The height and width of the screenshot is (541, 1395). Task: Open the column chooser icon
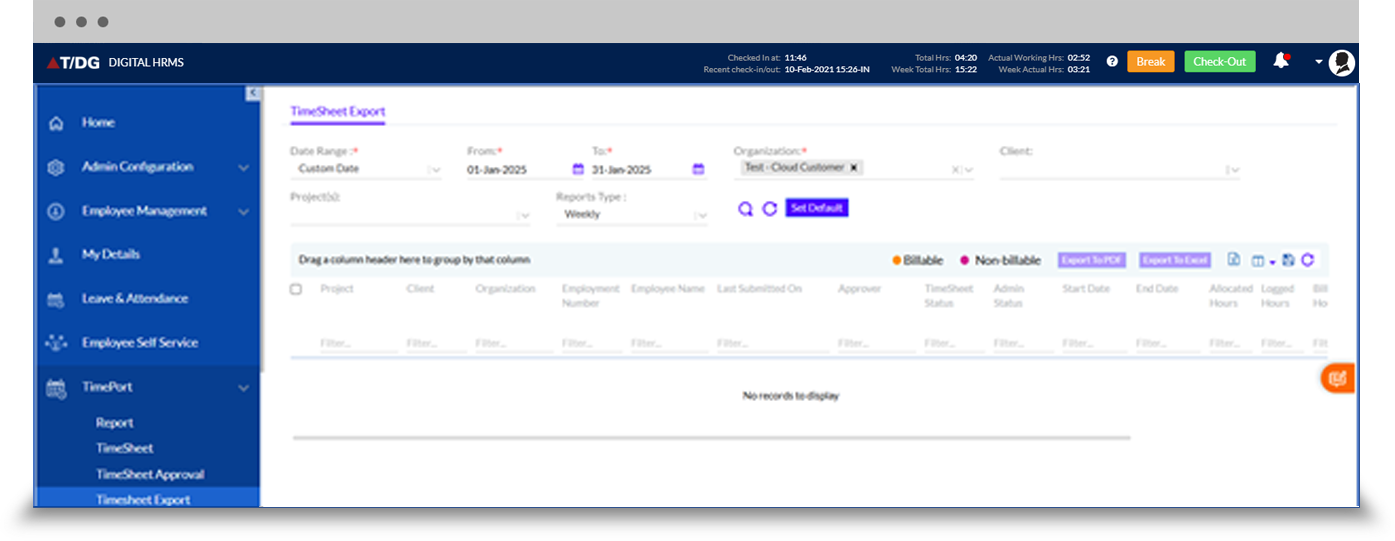1258,260
